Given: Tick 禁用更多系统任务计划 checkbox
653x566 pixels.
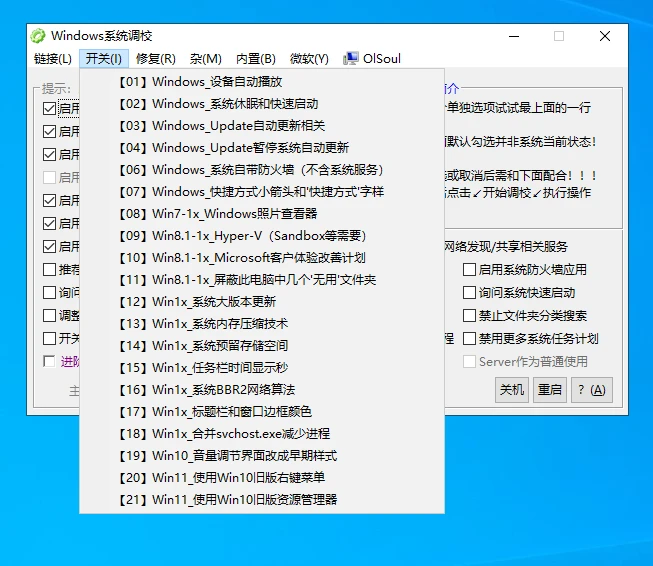Looking at the screenshot, I should click(x=470, y=338).
